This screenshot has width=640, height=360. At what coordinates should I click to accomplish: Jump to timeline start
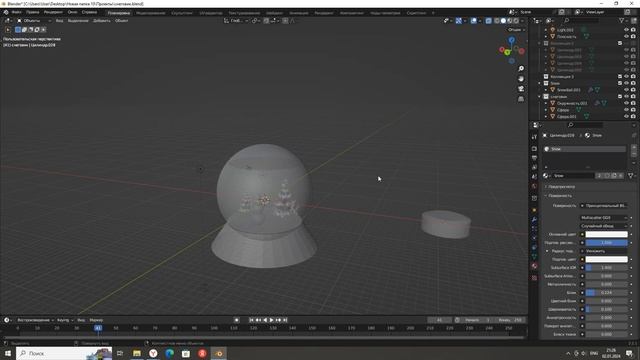pos(251,320)
